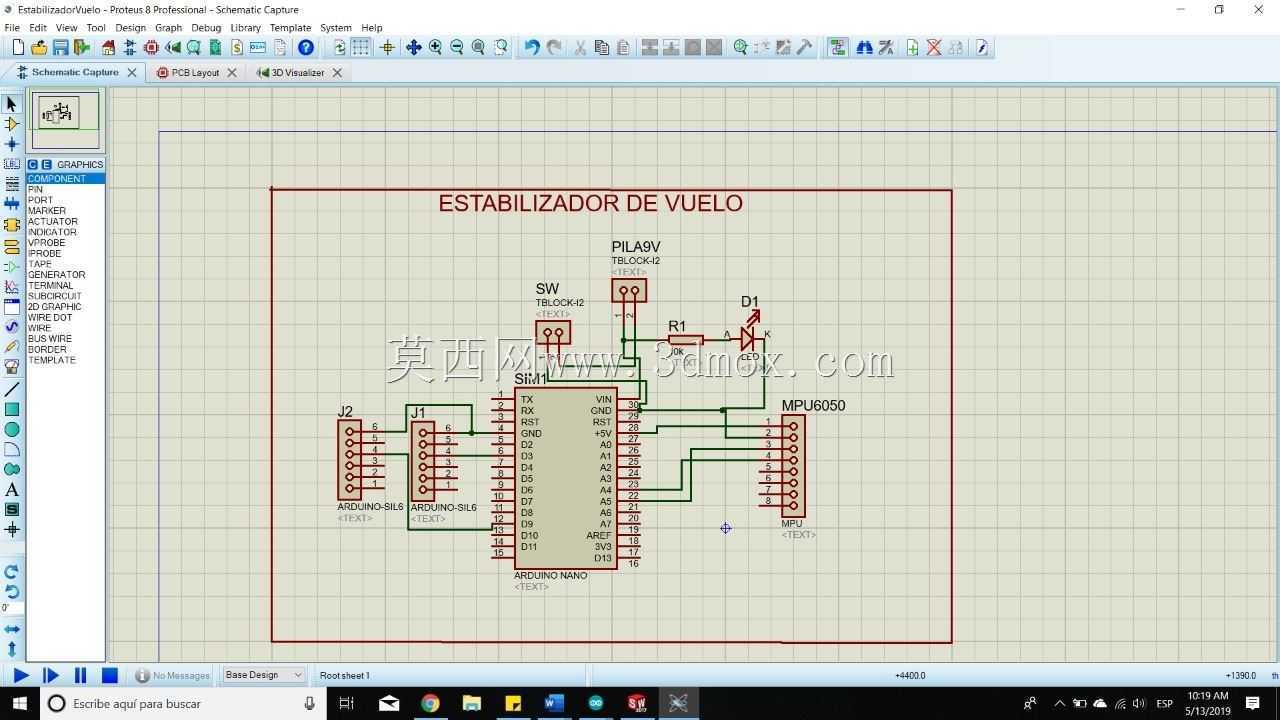1280x720 pixels.
Task: Open the Bill of Materials dollar-sign icon
Action: [x=236, y=47]
